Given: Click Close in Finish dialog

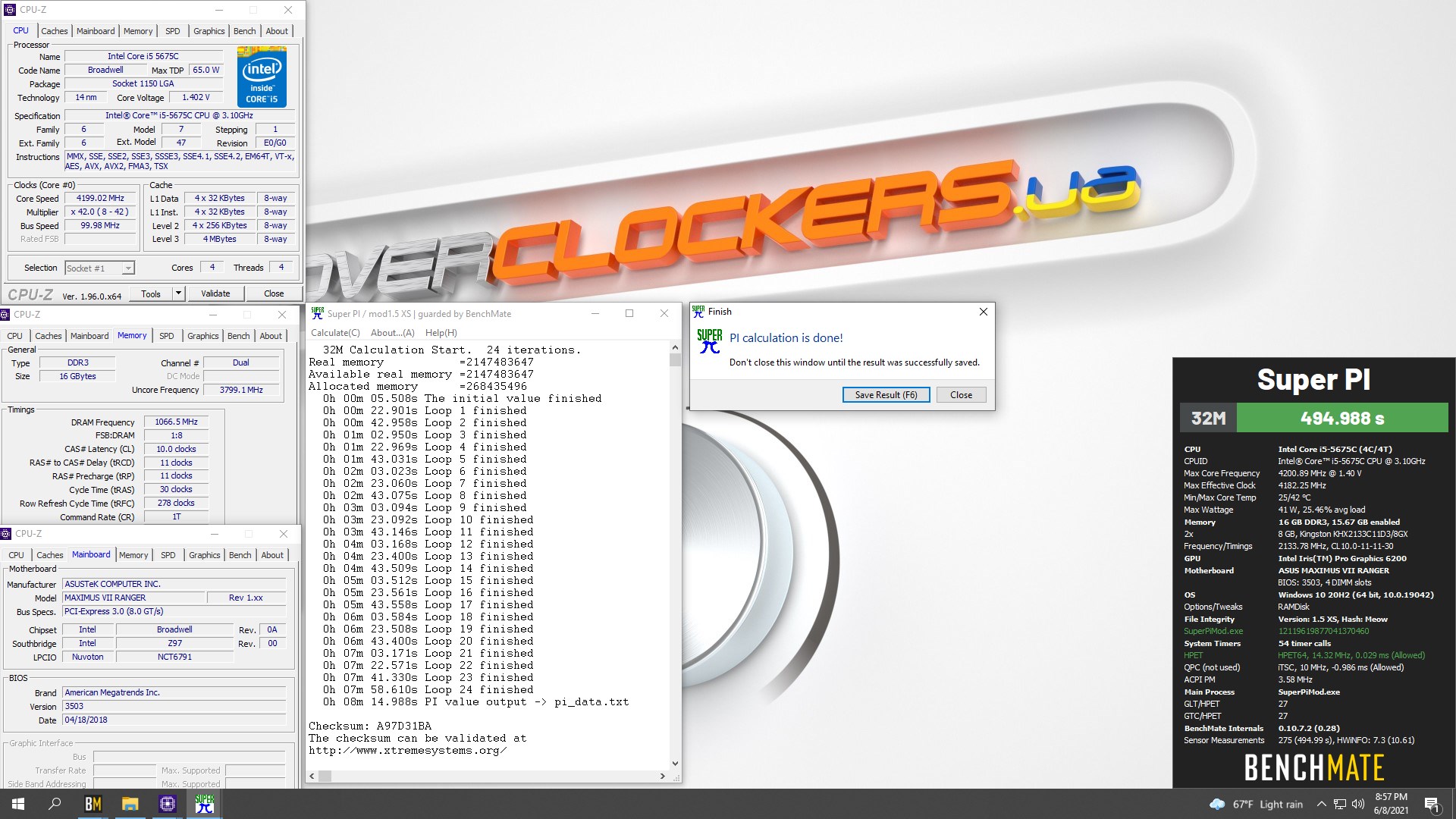Looking at the screenshot, I should point(961,394).
